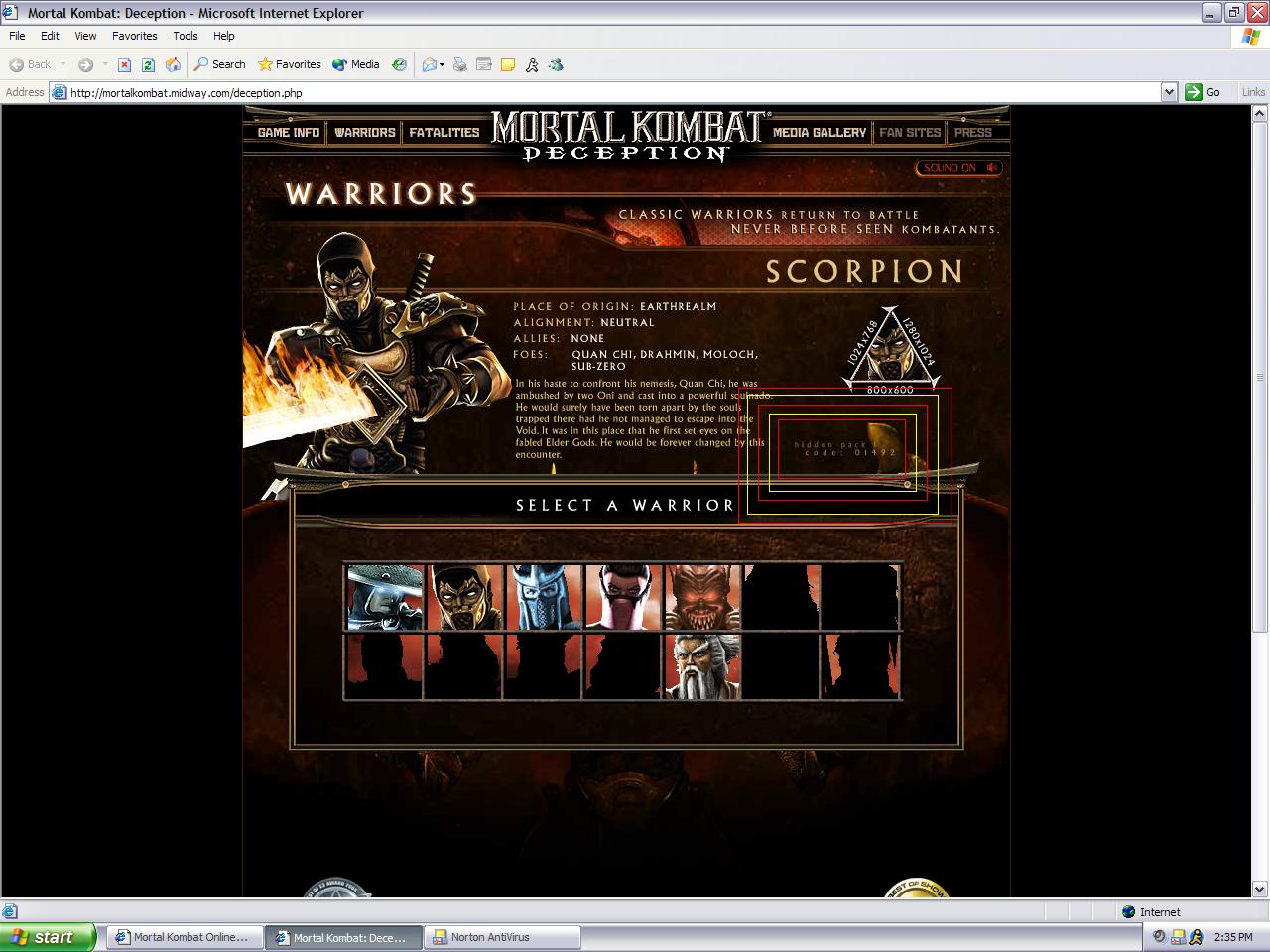The height and width of the screenshot is (952, 1270).
Task: Toggle the Sound On button
Action: pyautogui.click(x=958, y=168)
